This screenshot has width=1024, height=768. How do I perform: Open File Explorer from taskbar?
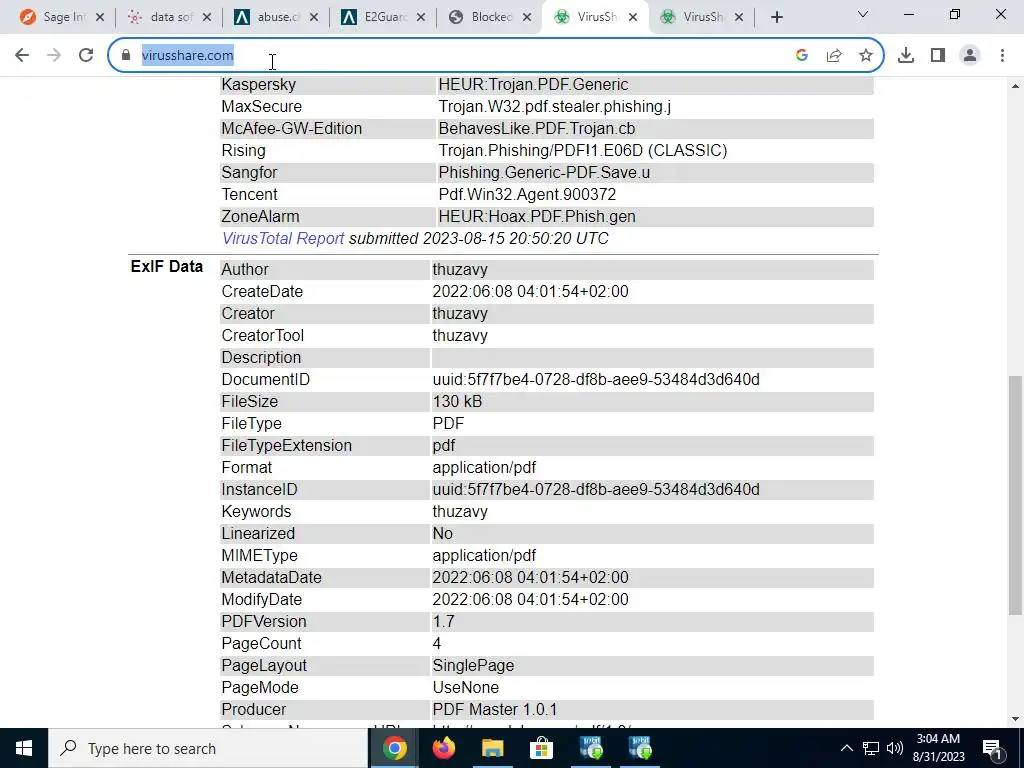pos(493,748)
